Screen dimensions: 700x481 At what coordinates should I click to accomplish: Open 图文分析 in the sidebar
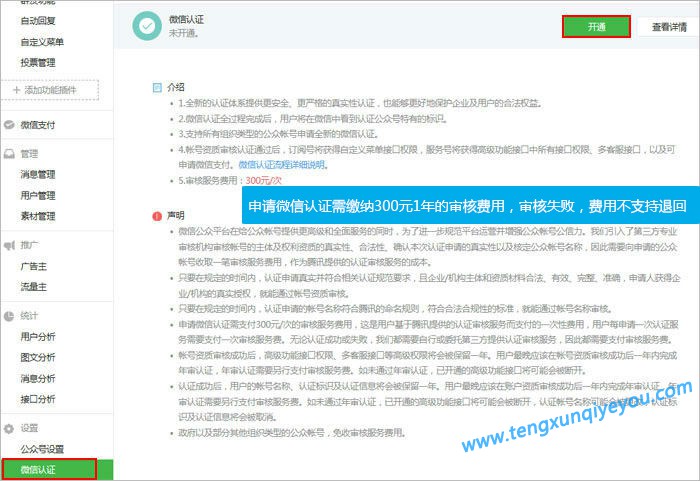pyautogui.click(x=38, y=357)
